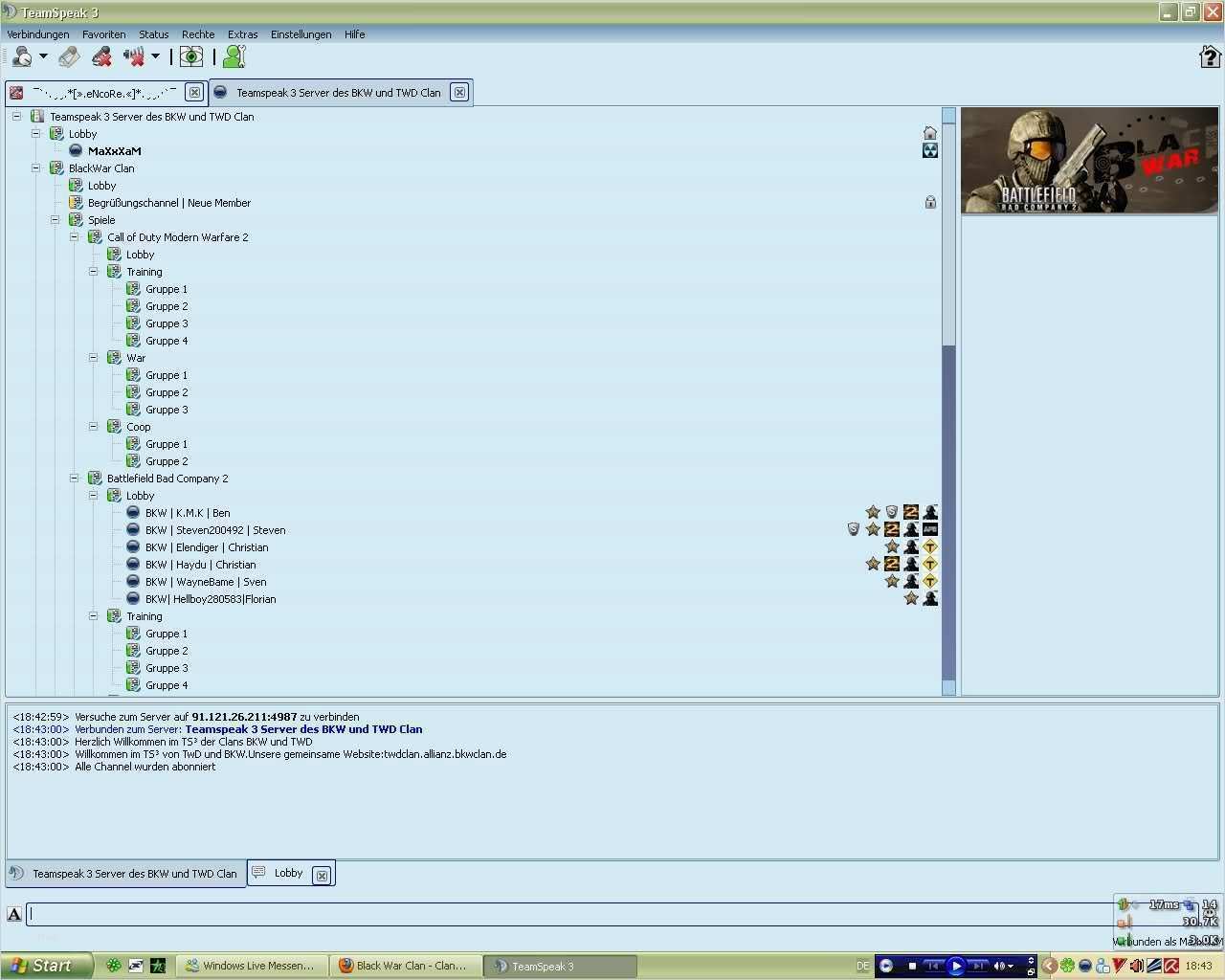
Task: Collapse the Teamspeak 3 Server root node
Action: click(x=16, y=117)
